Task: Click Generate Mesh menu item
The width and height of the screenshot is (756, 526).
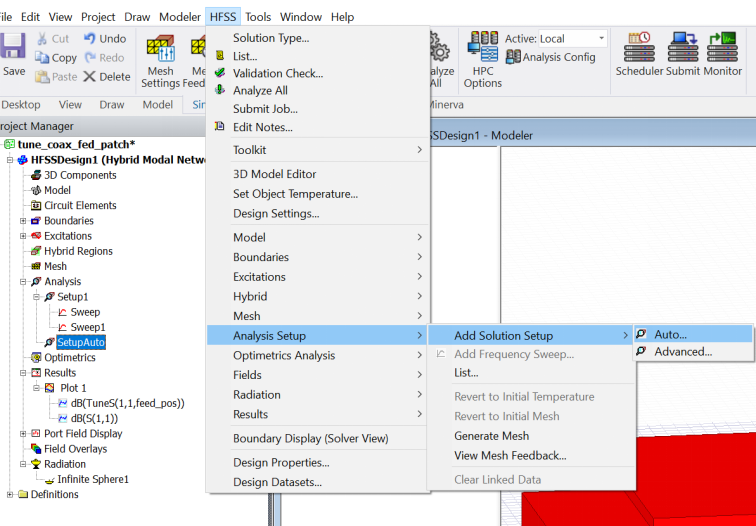Action: click(491, 436)
